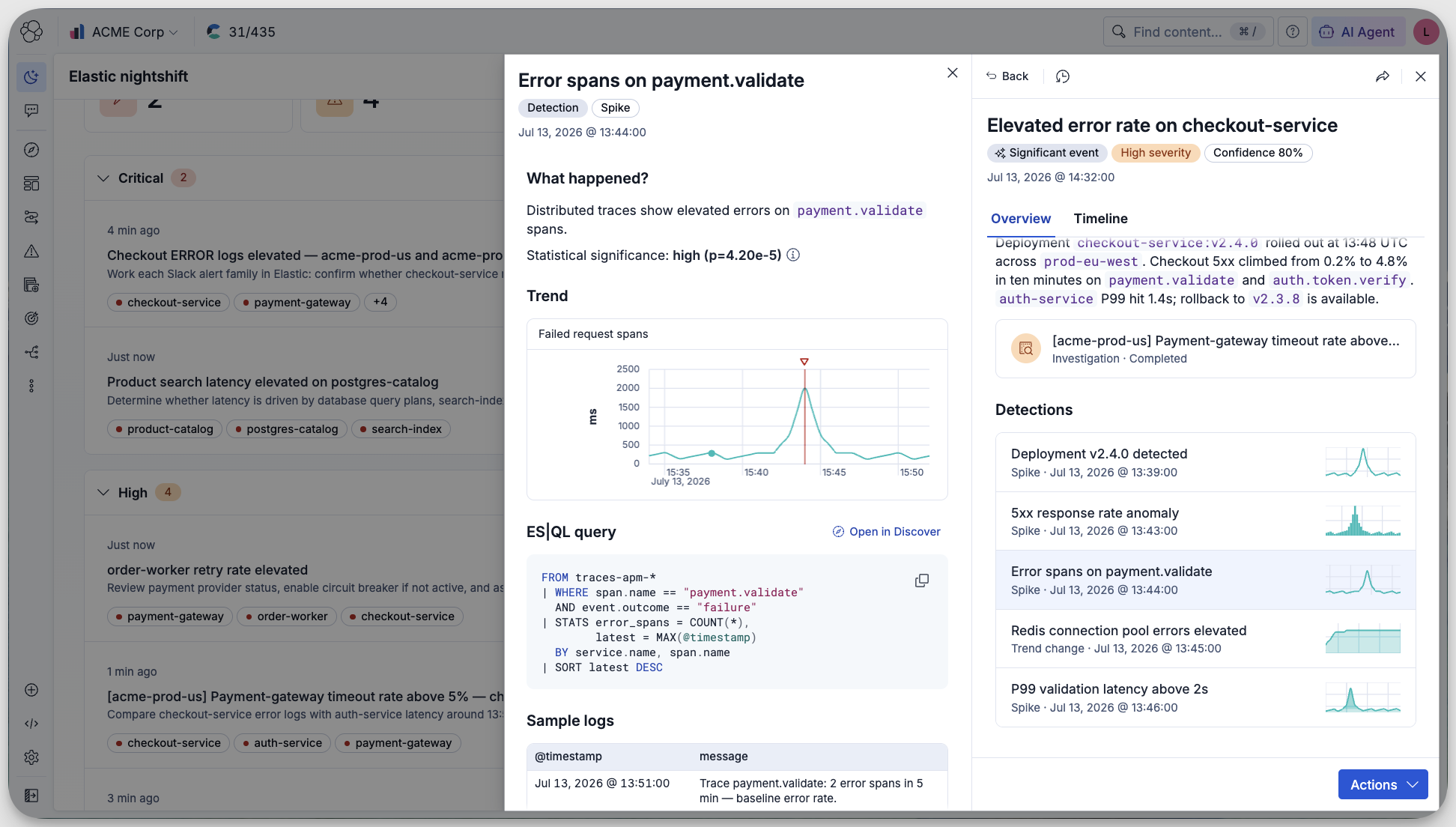The height and width of the screenshot is (827, 1456).
Task: Open the alerts triangle icon in sidebar
Action: pos(31,251)
